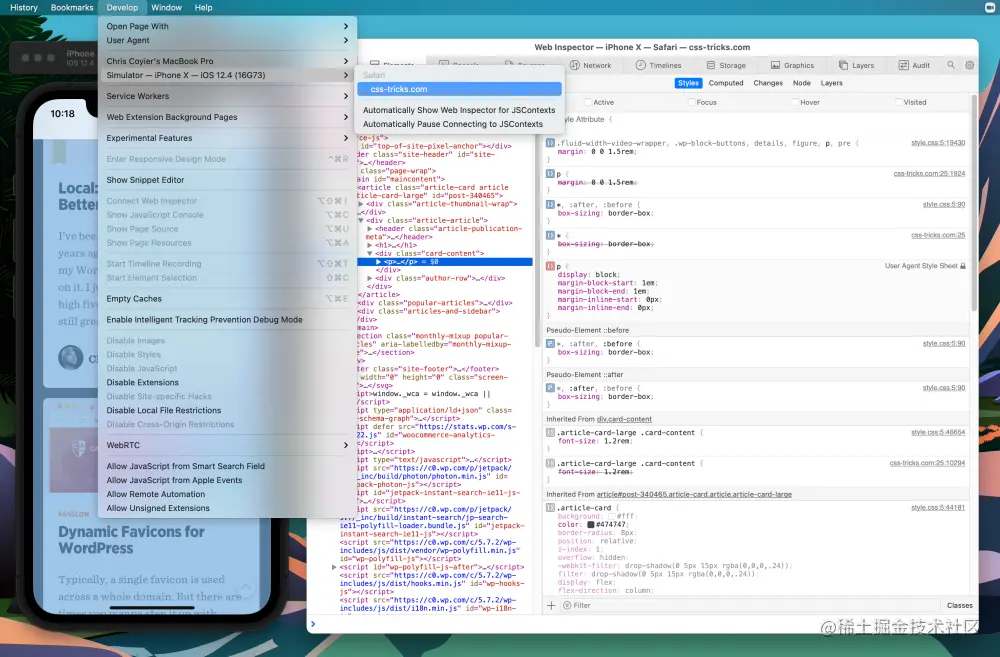This screenshot has height=657, width=1000.
Task: Collapse the div class card-content node
Action: point(371,253)
